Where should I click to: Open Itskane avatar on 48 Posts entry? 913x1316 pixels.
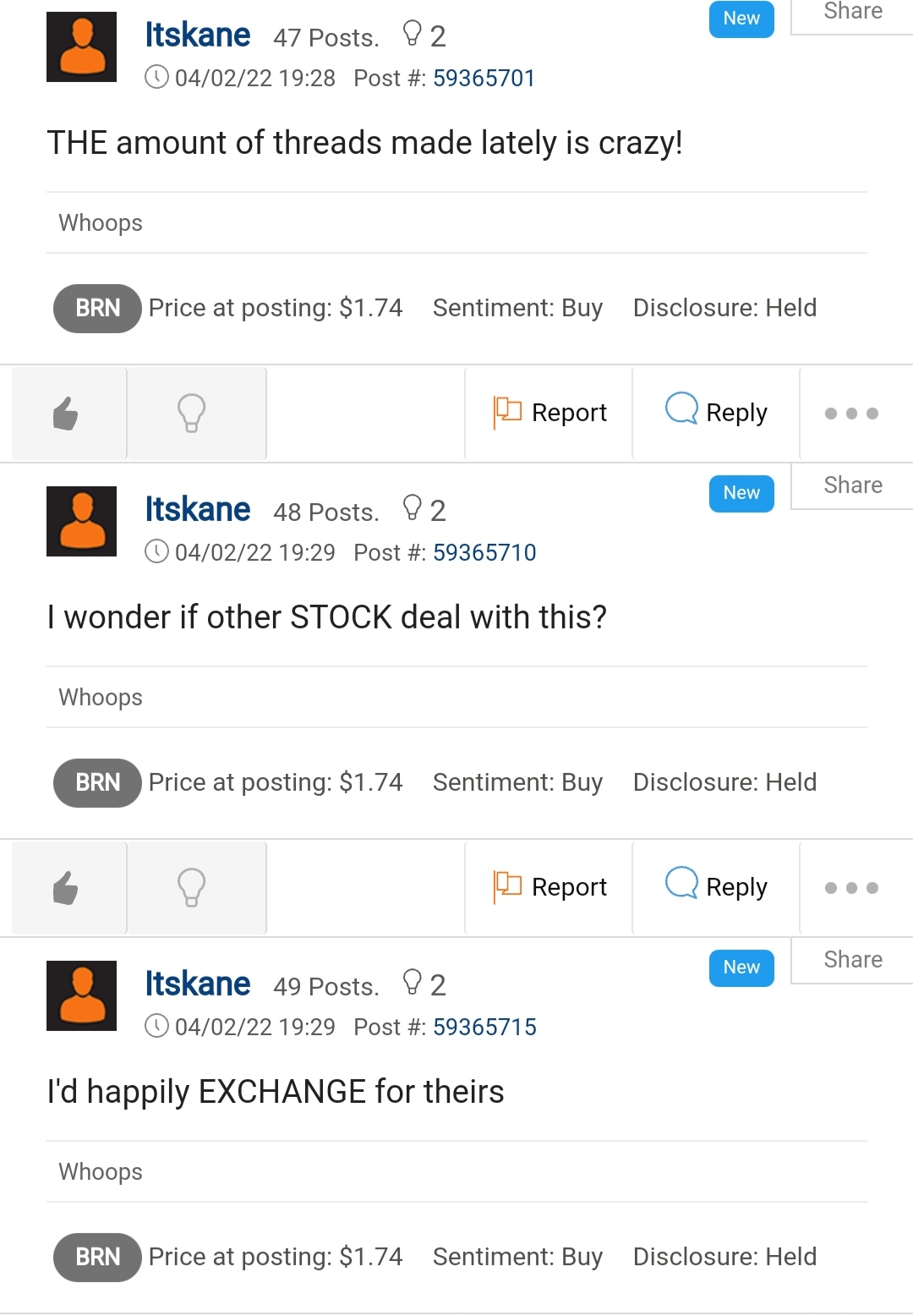81,521
